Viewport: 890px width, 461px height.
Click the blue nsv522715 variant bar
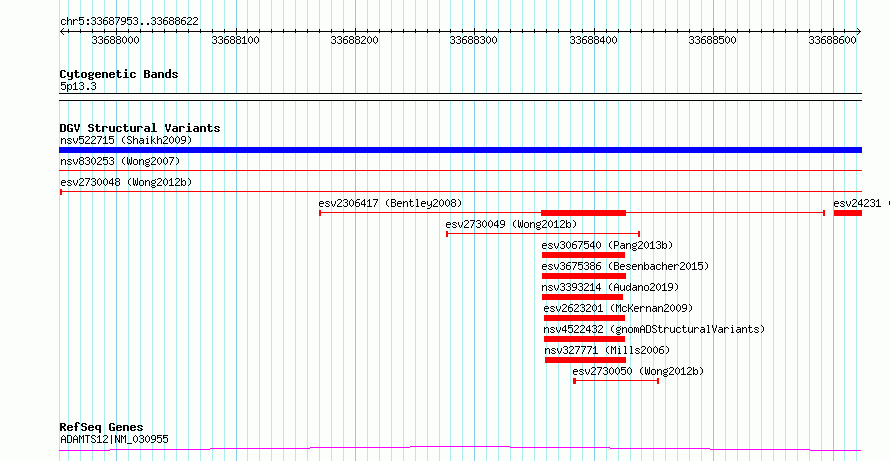pyautogui.click(x=460, y=150)
